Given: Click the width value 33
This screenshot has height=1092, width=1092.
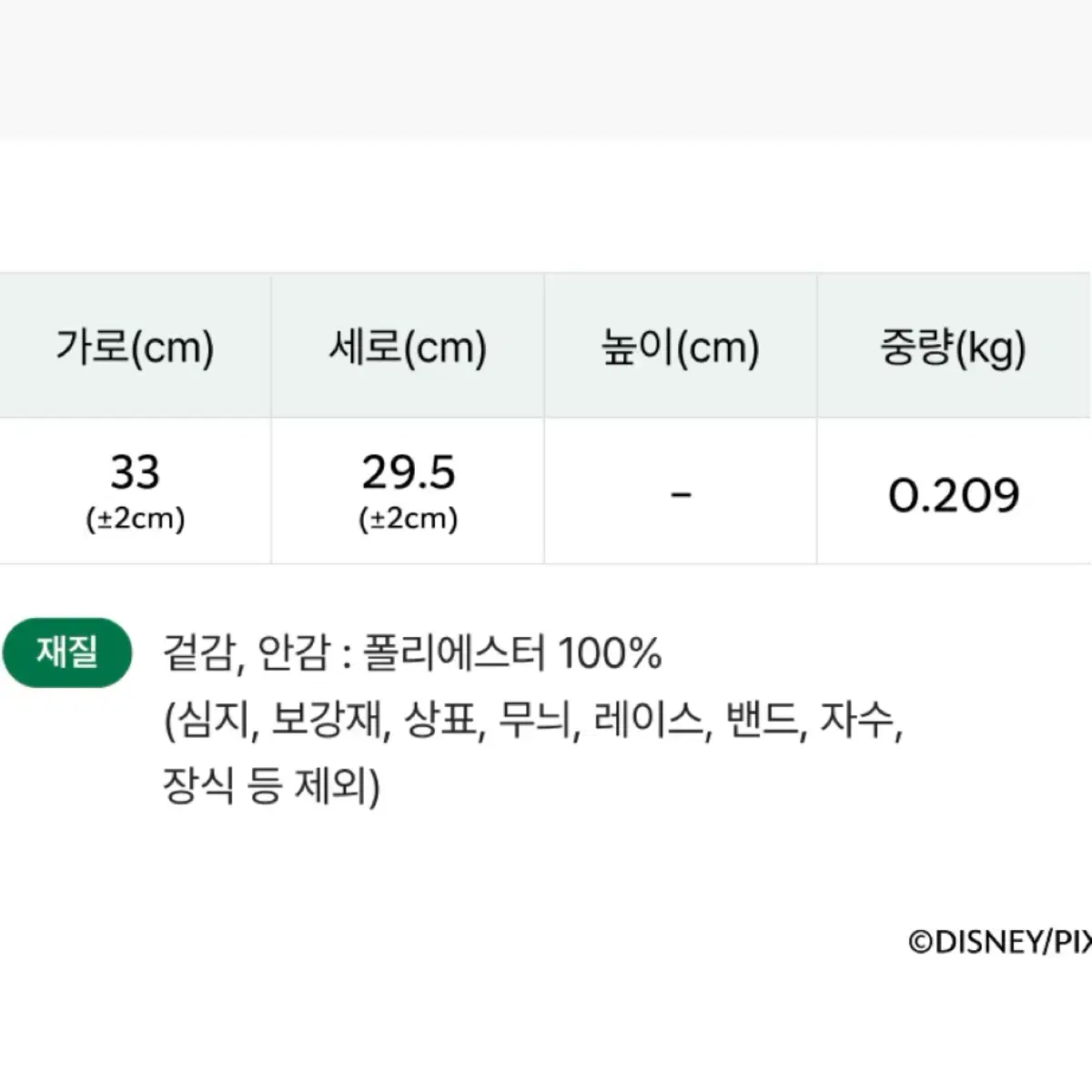Looking at the screenshot, I should [135, 472].
